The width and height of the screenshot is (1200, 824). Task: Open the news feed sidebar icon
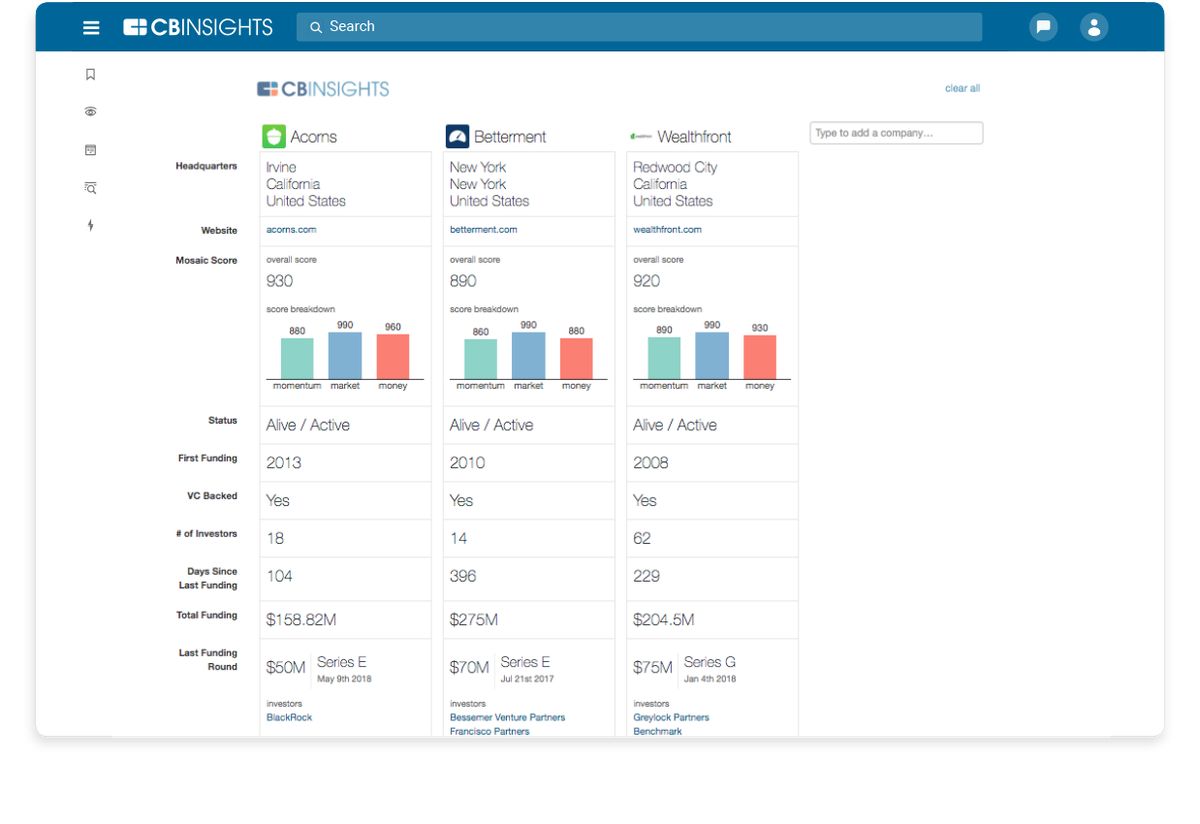91,150
